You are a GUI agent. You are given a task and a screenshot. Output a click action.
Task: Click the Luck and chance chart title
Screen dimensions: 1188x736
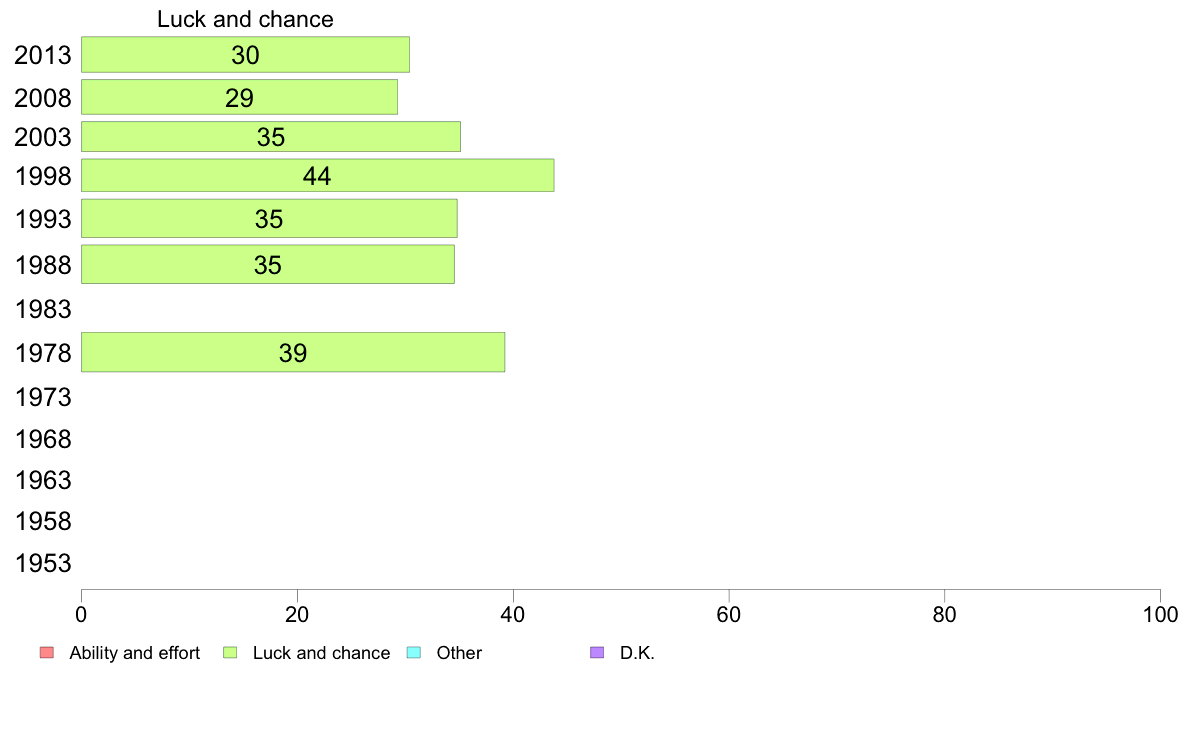pyautogui.click(x=245, y=19)
